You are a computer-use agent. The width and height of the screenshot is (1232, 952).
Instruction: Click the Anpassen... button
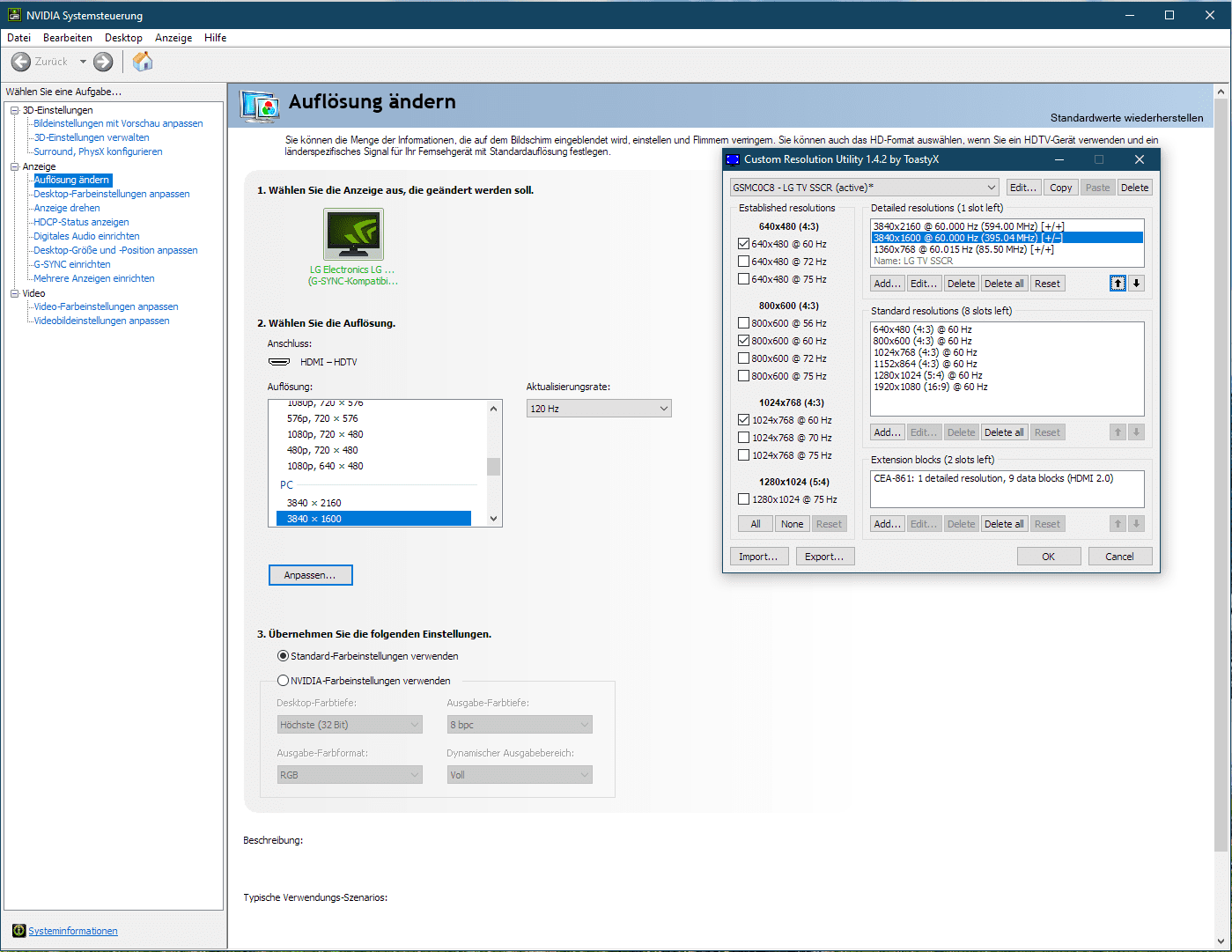(x=310, y=575)
